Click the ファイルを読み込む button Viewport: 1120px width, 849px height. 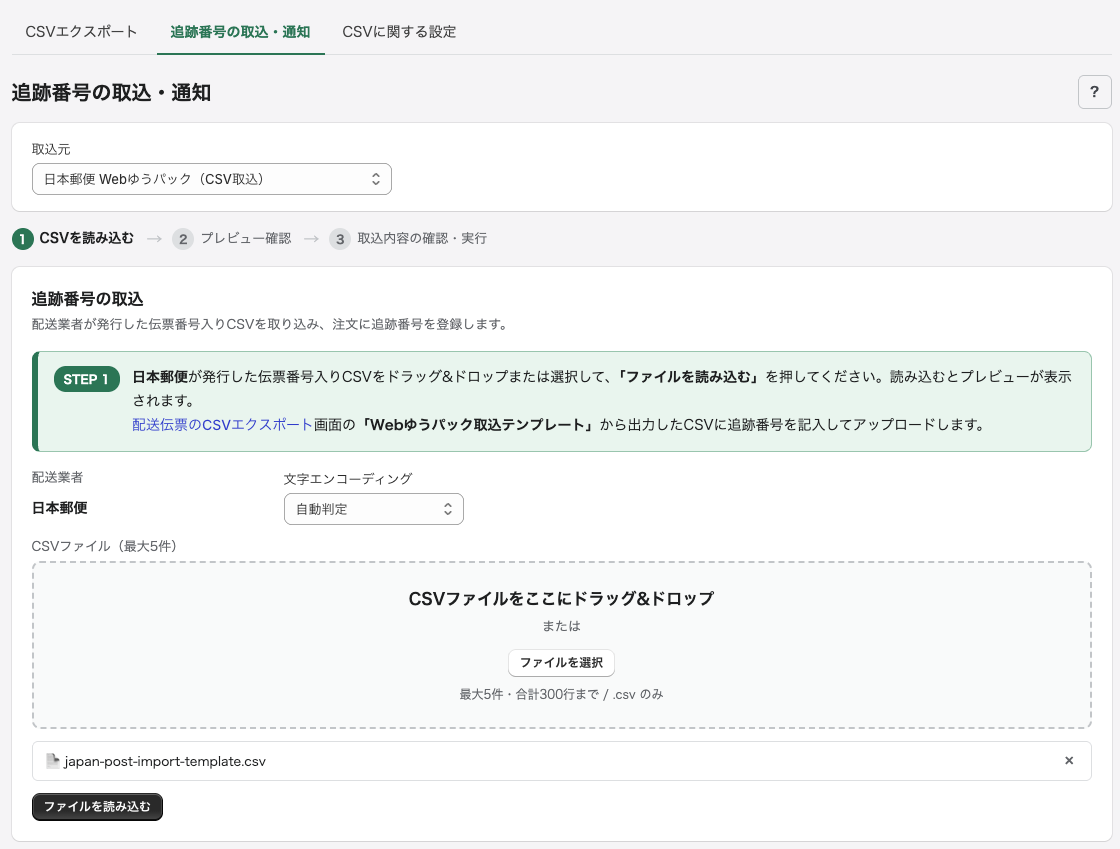pyautogui.click(x=97, y=807)
